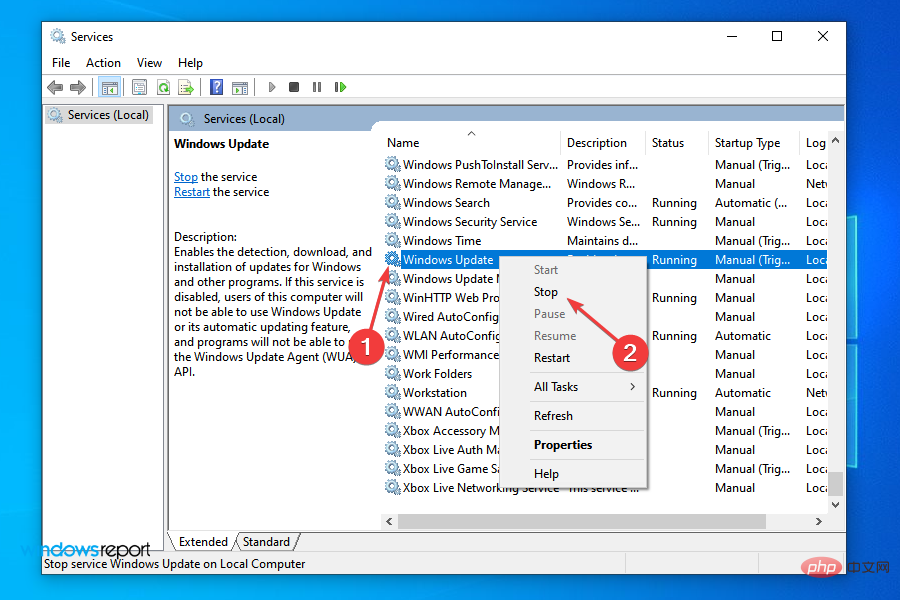Image resolution: width=900 pixels, height=600 pixels.
Task: Select the Windows Search service entry
Action: (x=447, y=202)
